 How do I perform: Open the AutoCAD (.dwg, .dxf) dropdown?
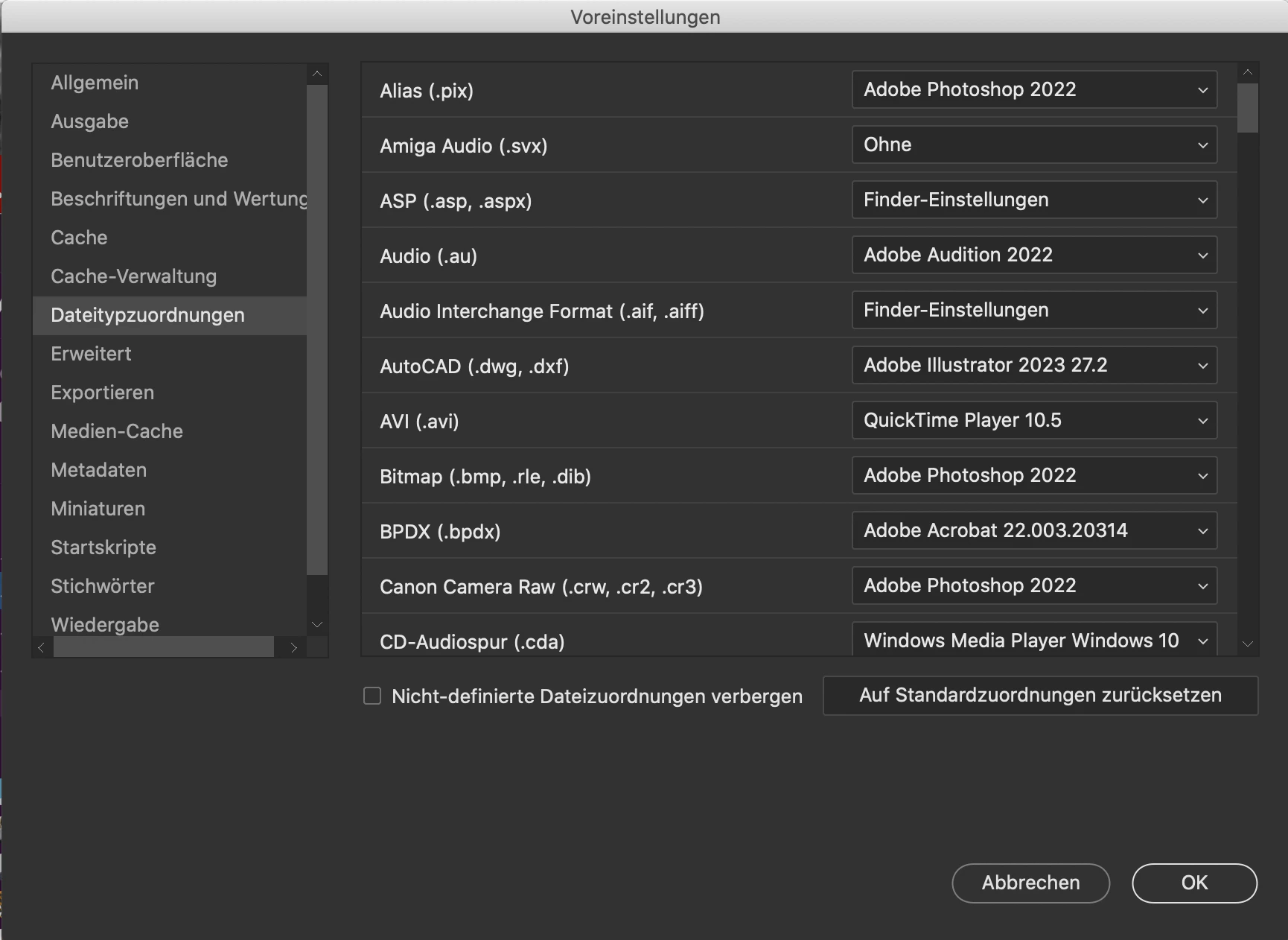[1034, 365]
